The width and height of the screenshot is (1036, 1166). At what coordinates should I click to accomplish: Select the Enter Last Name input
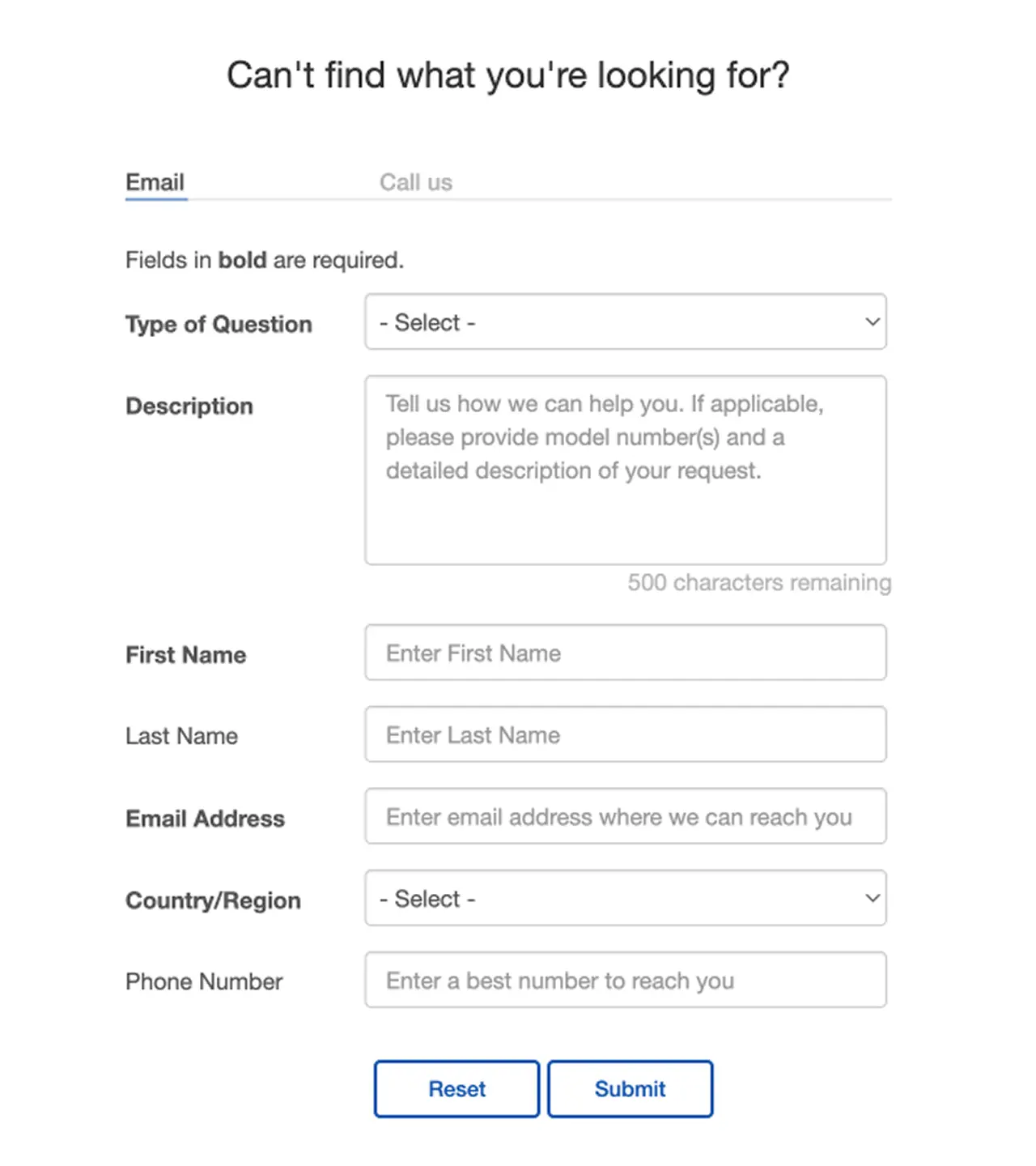click(x=626, y=734)
